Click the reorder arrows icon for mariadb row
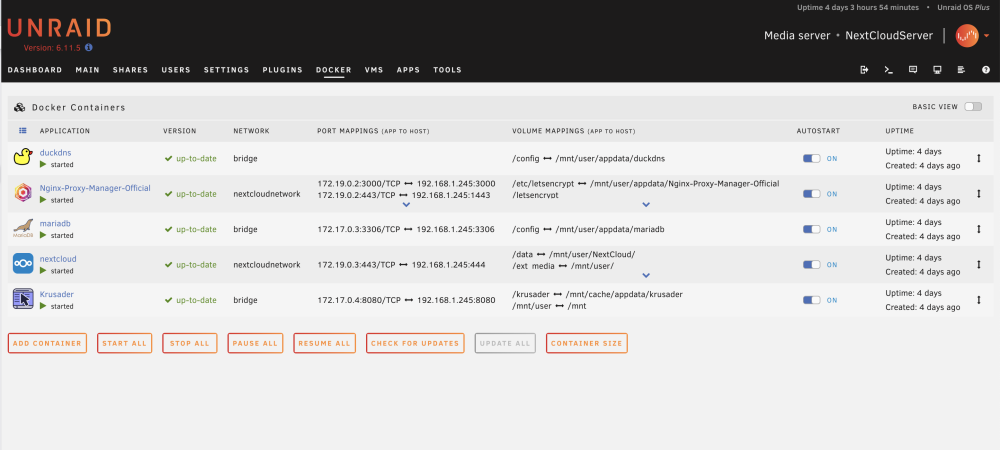This screenshot has height=450, width=1000. 978,229
